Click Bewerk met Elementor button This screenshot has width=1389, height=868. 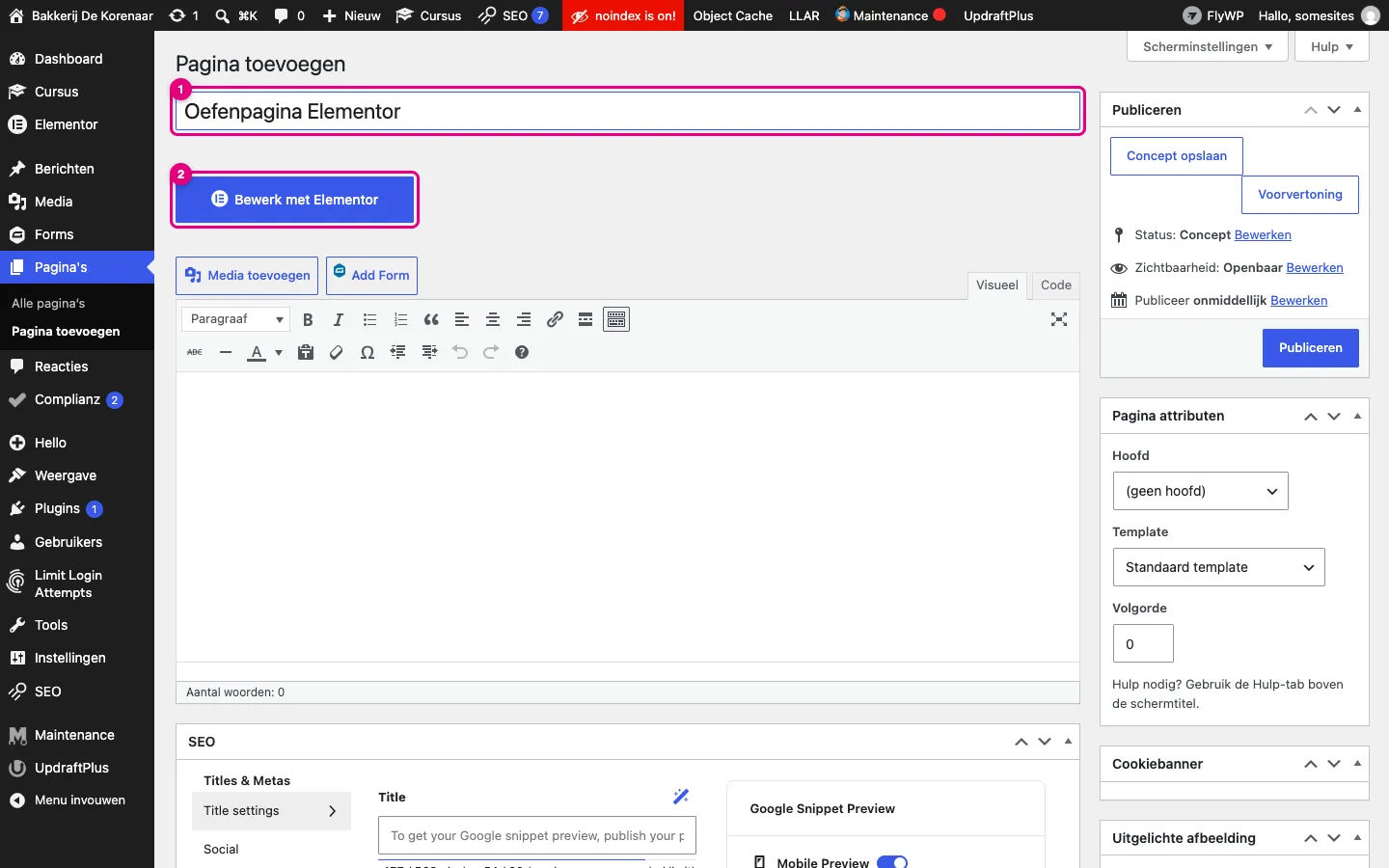tap(295, 200)
